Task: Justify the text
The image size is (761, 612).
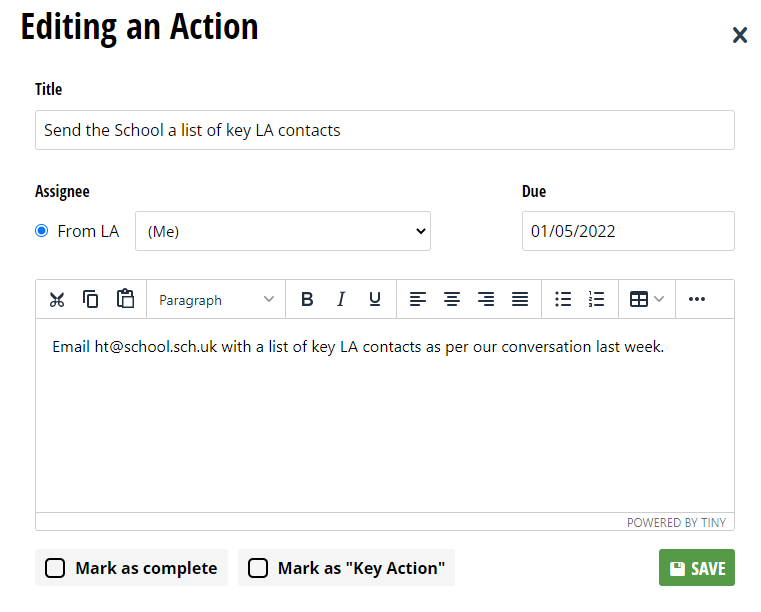Action: pyautogui.click(x=520, y=299)
